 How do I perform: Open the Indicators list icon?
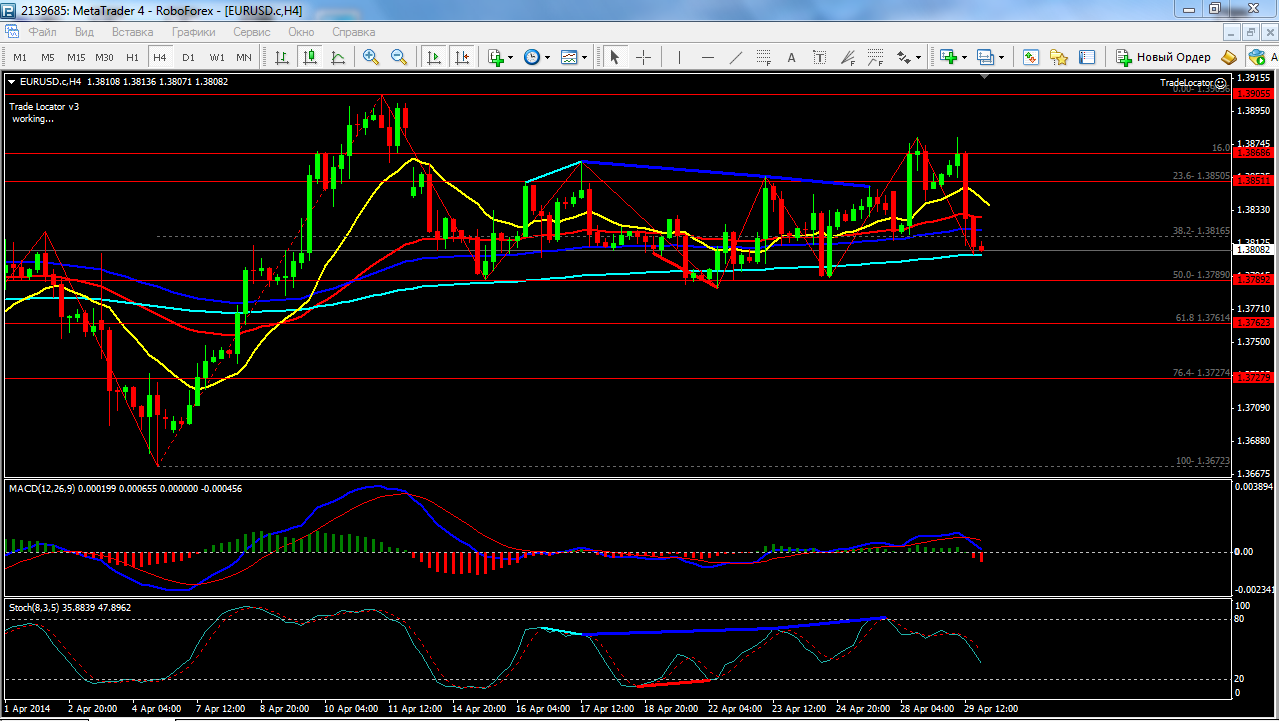pos(495,57)
